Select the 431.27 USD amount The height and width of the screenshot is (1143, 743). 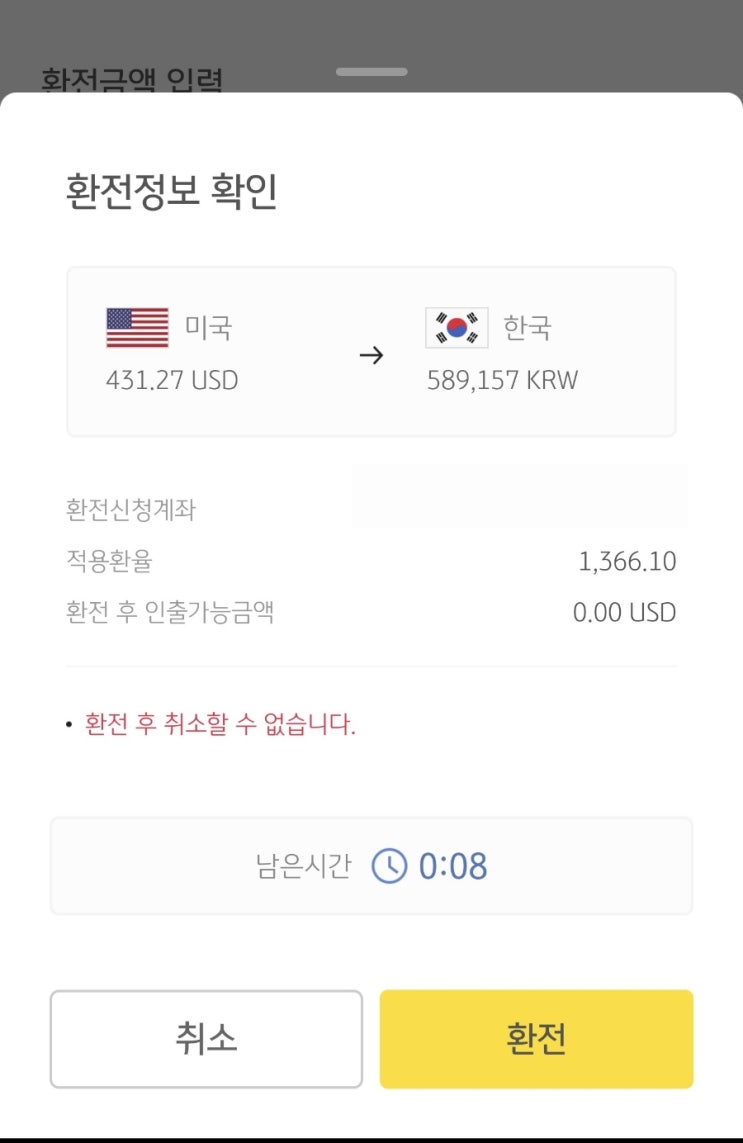(x=172, y=381)
